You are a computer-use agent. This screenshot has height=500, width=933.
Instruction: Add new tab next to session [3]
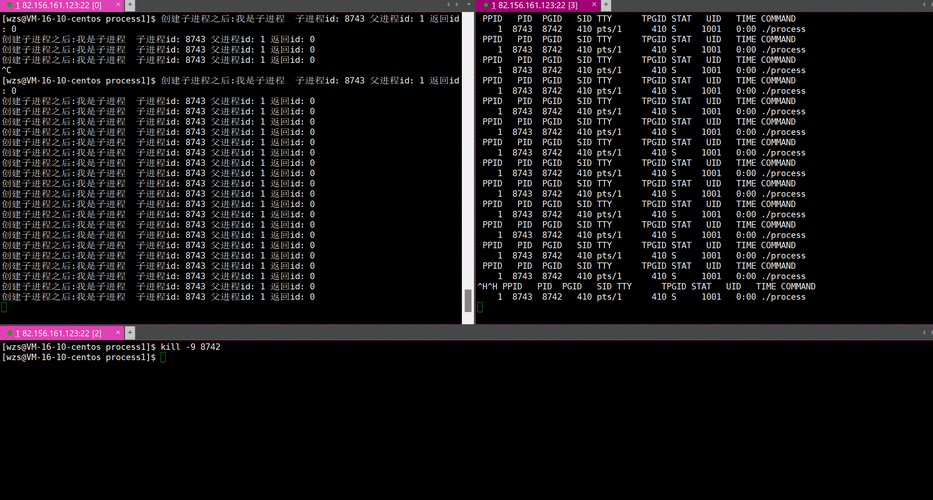coord(606,6)
